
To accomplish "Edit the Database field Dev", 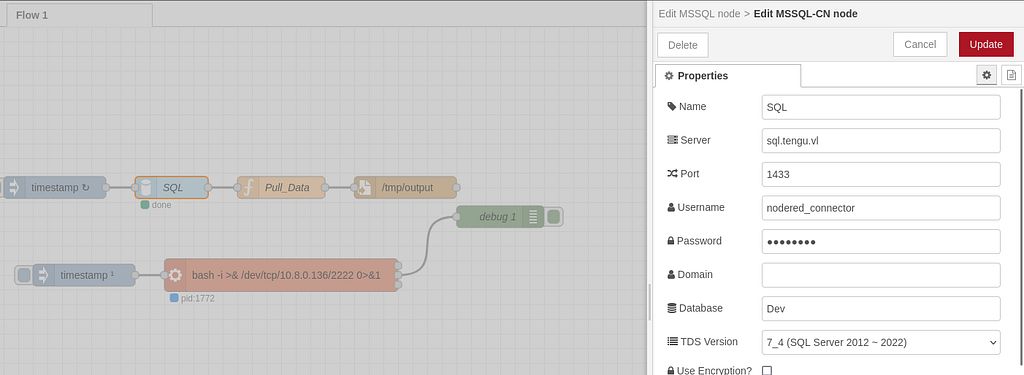I will point(881,308).
